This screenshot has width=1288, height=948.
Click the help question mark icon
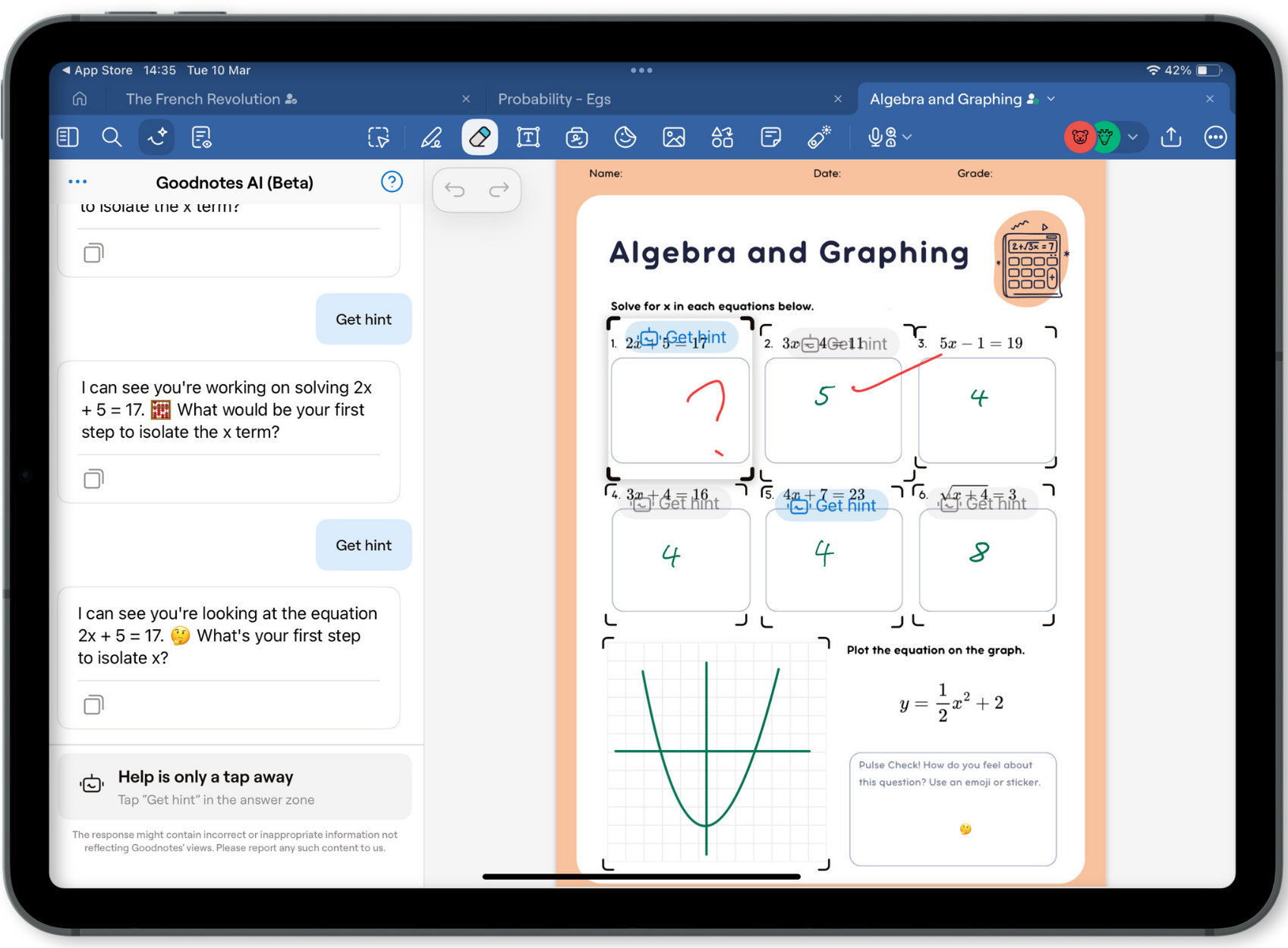392,182
